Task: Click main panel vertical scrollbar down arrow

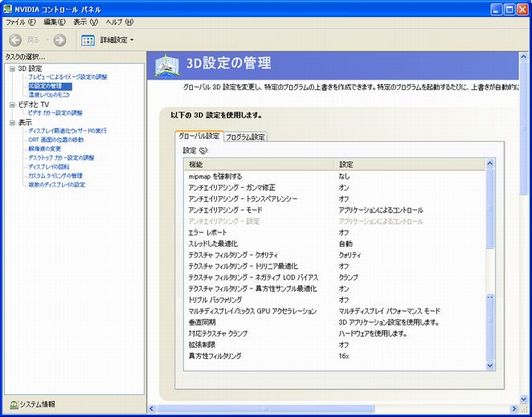Action: point(524,399)
